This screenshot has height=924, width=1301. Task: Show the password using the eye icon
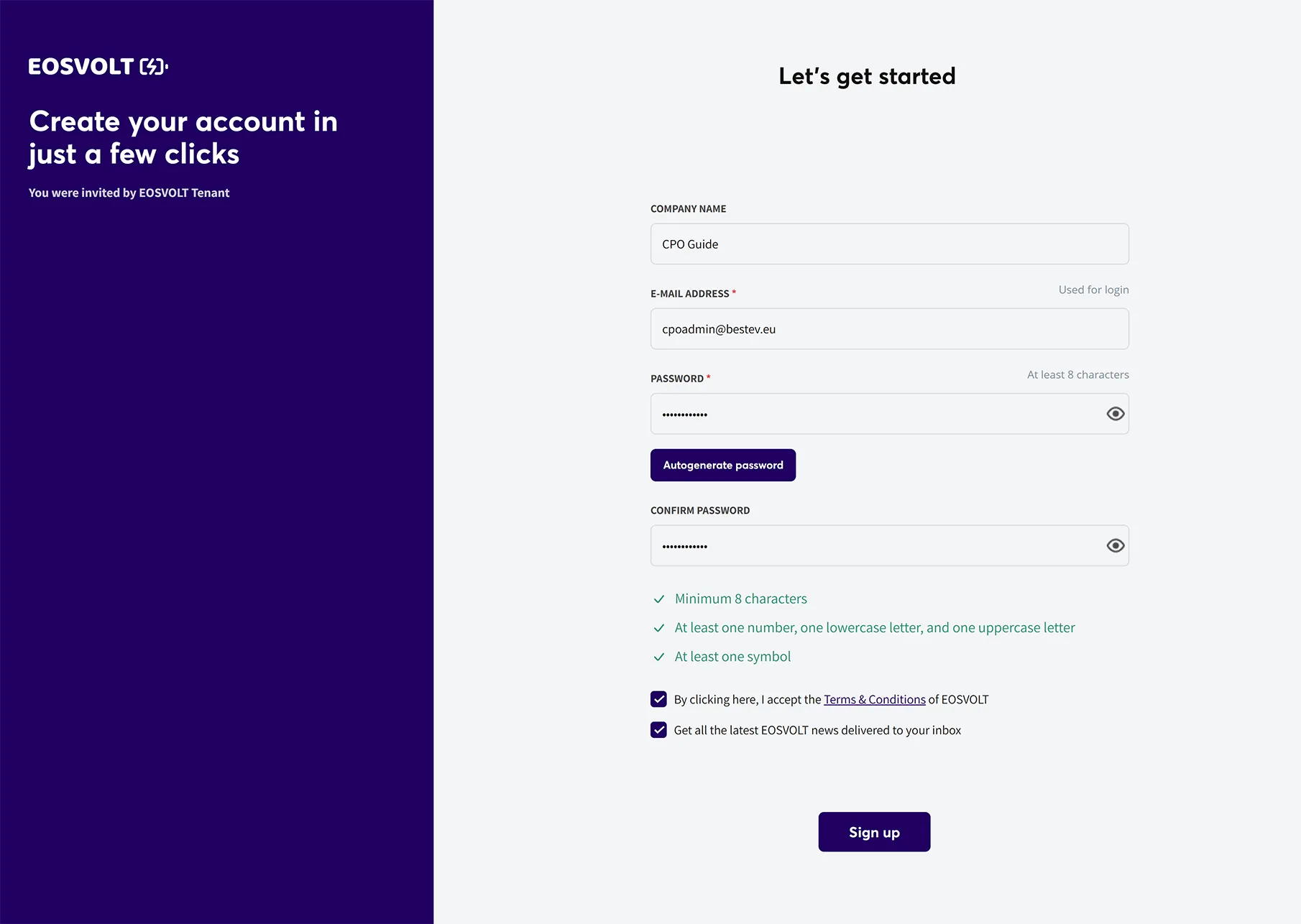click(x=1115, y=414)
